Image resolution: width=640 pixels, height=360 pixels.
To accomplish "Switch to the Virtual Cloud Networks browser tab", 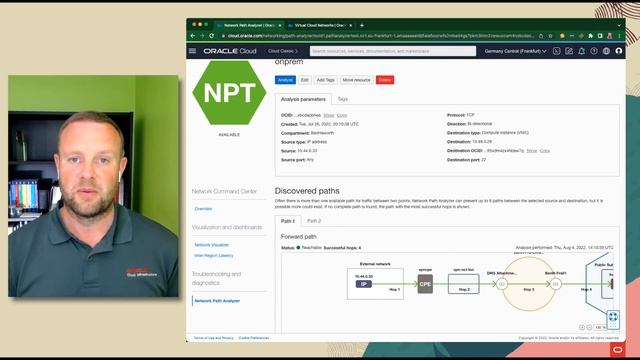I will [320, 25].
